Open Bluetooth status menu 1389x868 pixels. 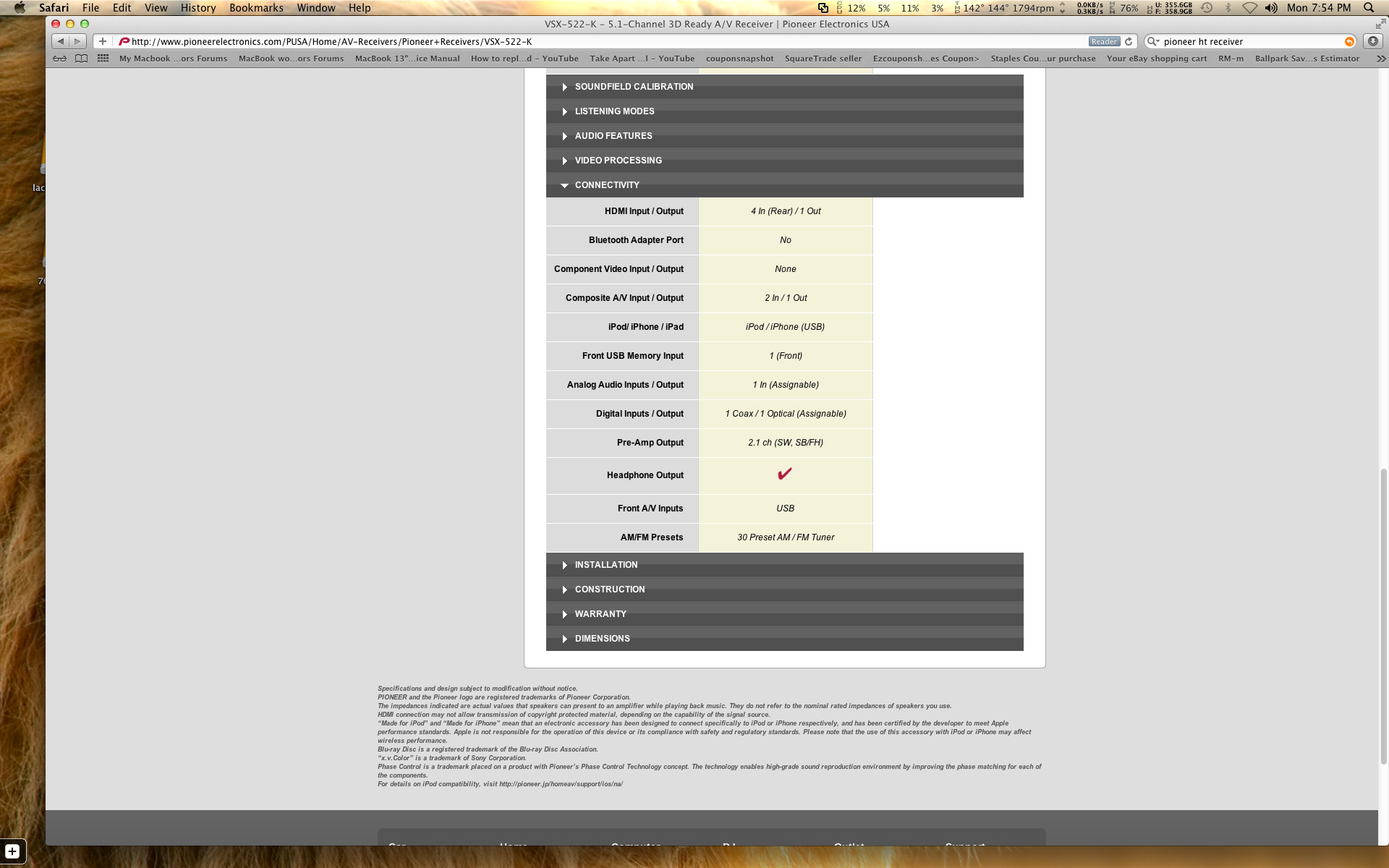pos(1228,8)
